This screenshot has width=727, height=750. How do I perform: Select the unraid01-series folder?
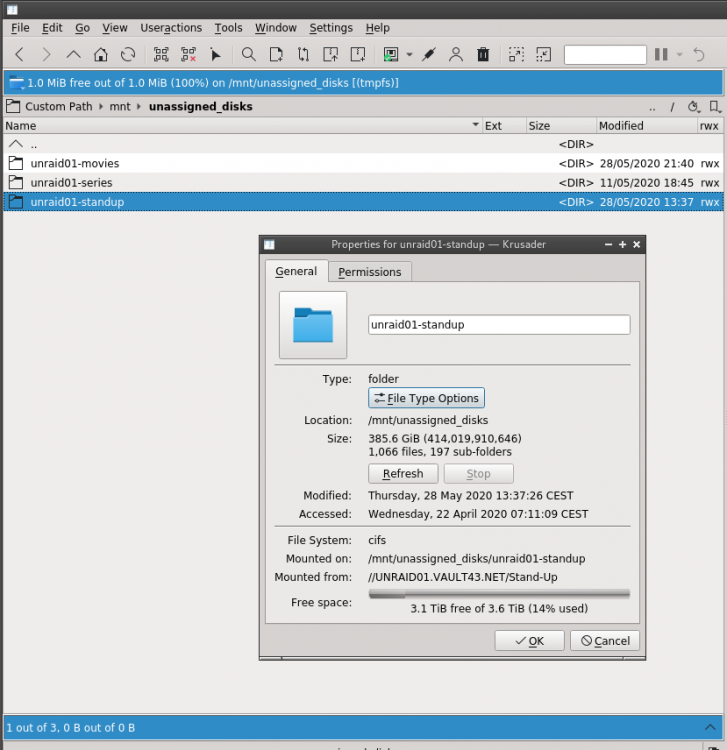(x=364, y=182)
